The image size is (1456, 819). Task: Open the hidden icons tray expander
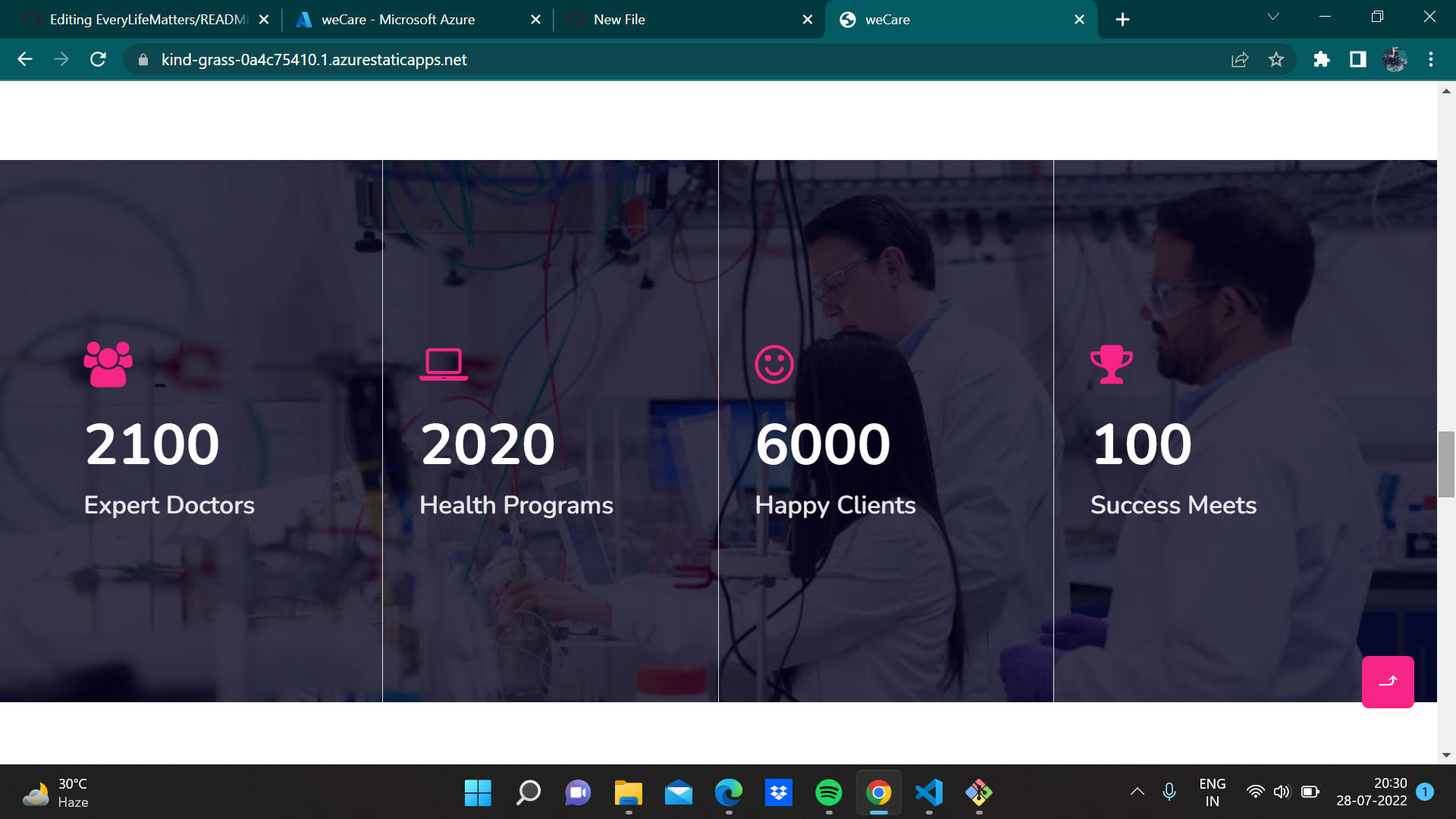(x=1137, y=792)
